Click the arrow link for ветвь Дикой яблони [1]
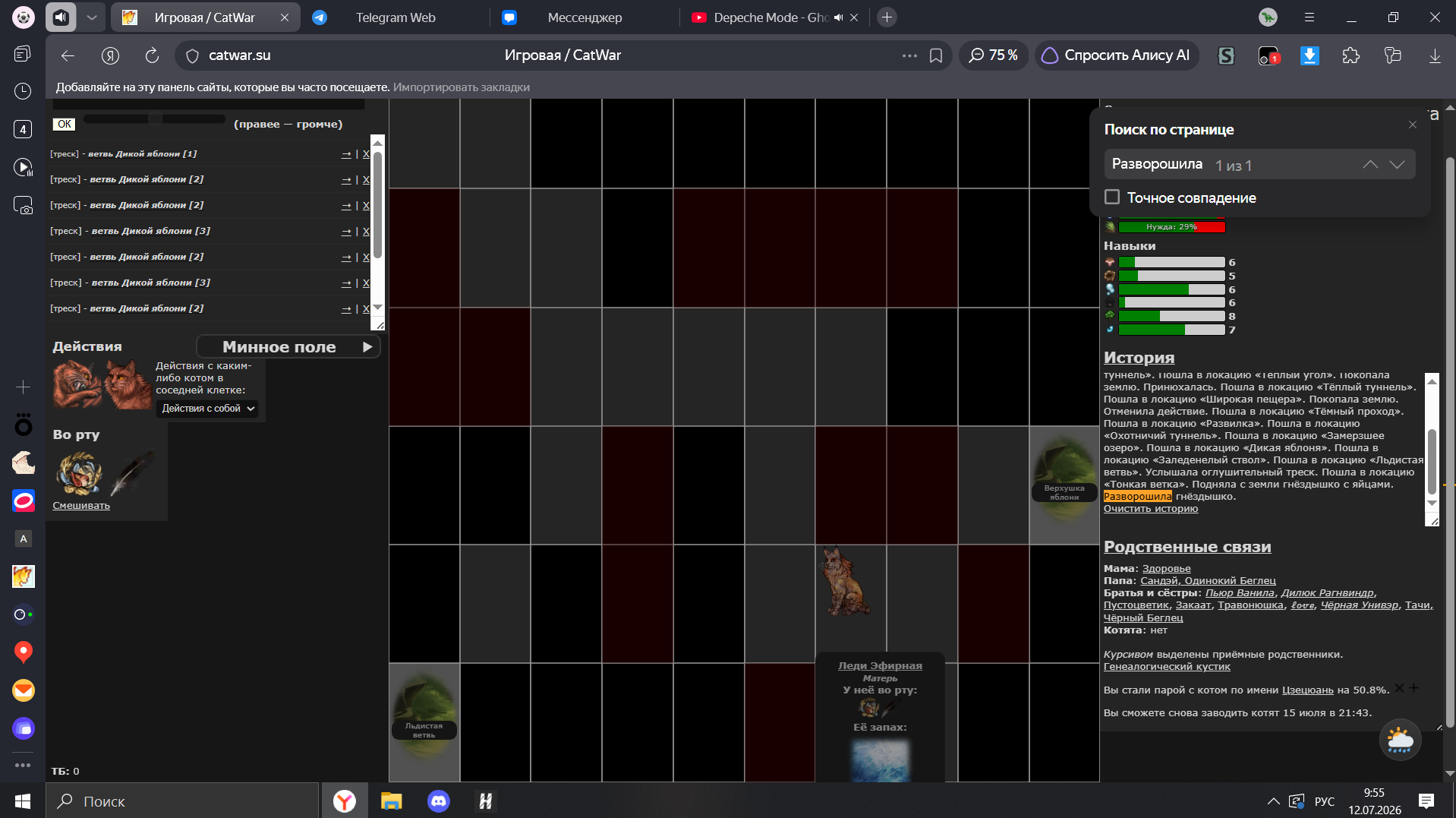This screenshot has height=818, width=1456. click(346, 154)
